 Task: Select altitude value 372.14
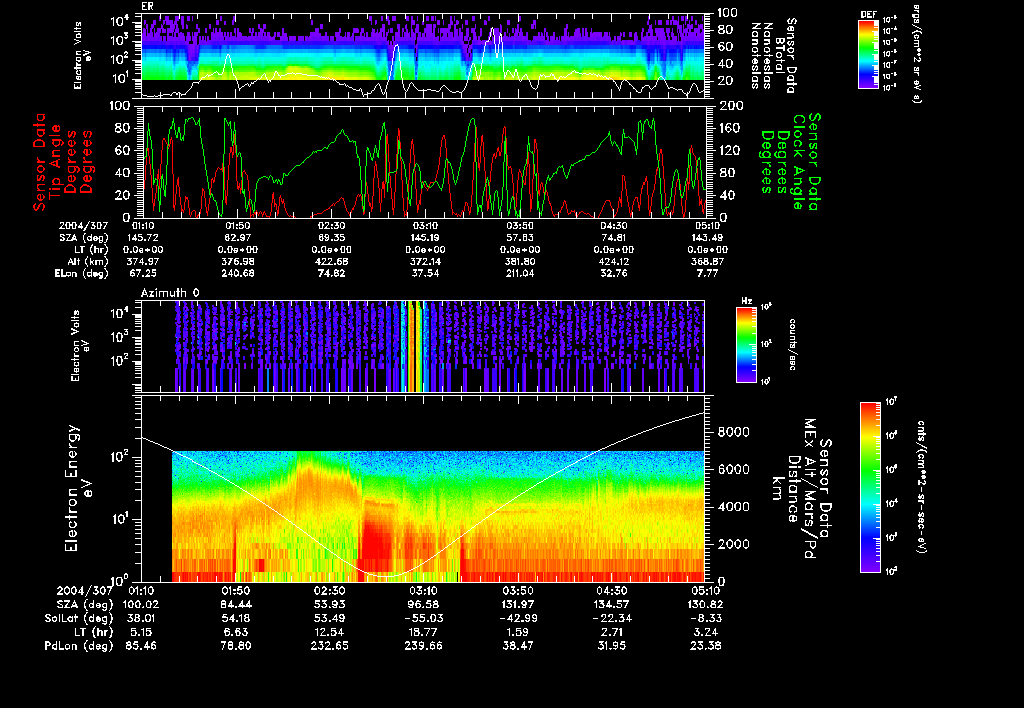tap(425, 261)
